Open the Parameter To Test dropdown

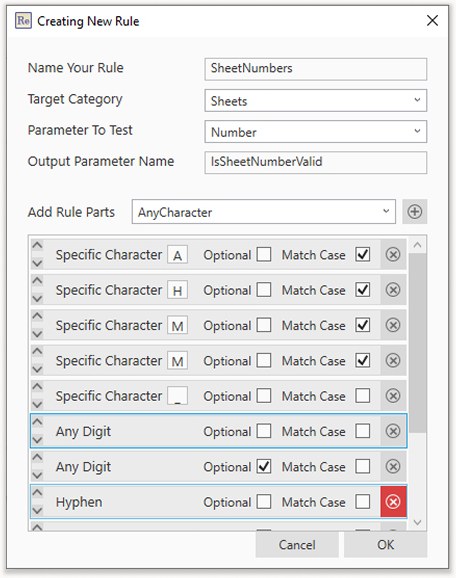coord(316,132)
